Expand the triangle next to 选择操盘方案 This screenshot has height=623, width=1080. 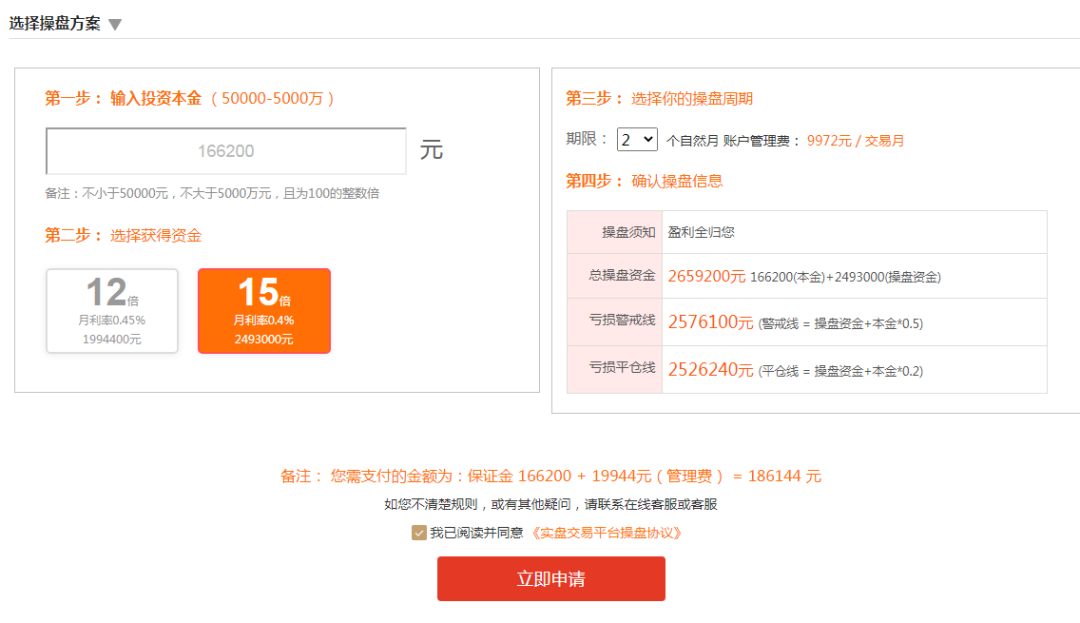[x=115, y=21]
